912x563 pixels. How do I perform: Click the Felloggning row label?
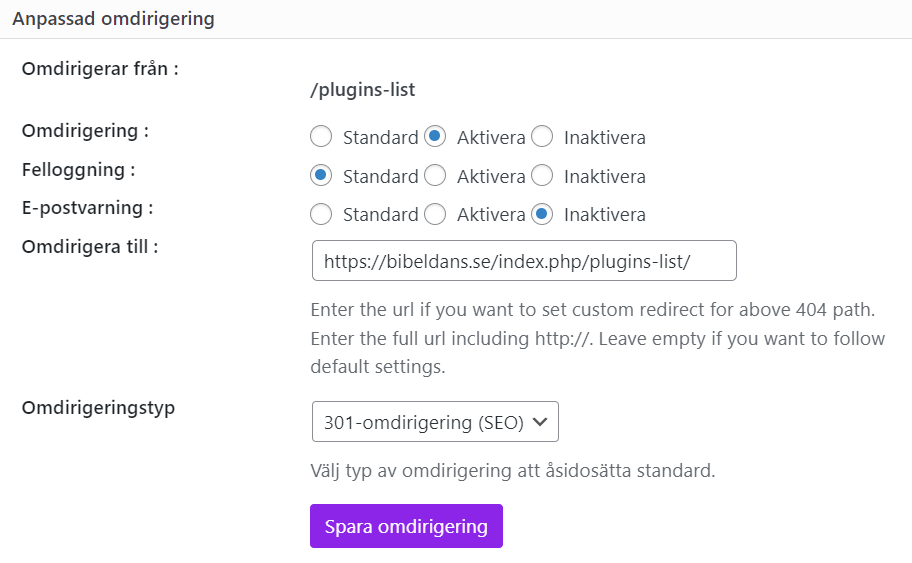78,169
